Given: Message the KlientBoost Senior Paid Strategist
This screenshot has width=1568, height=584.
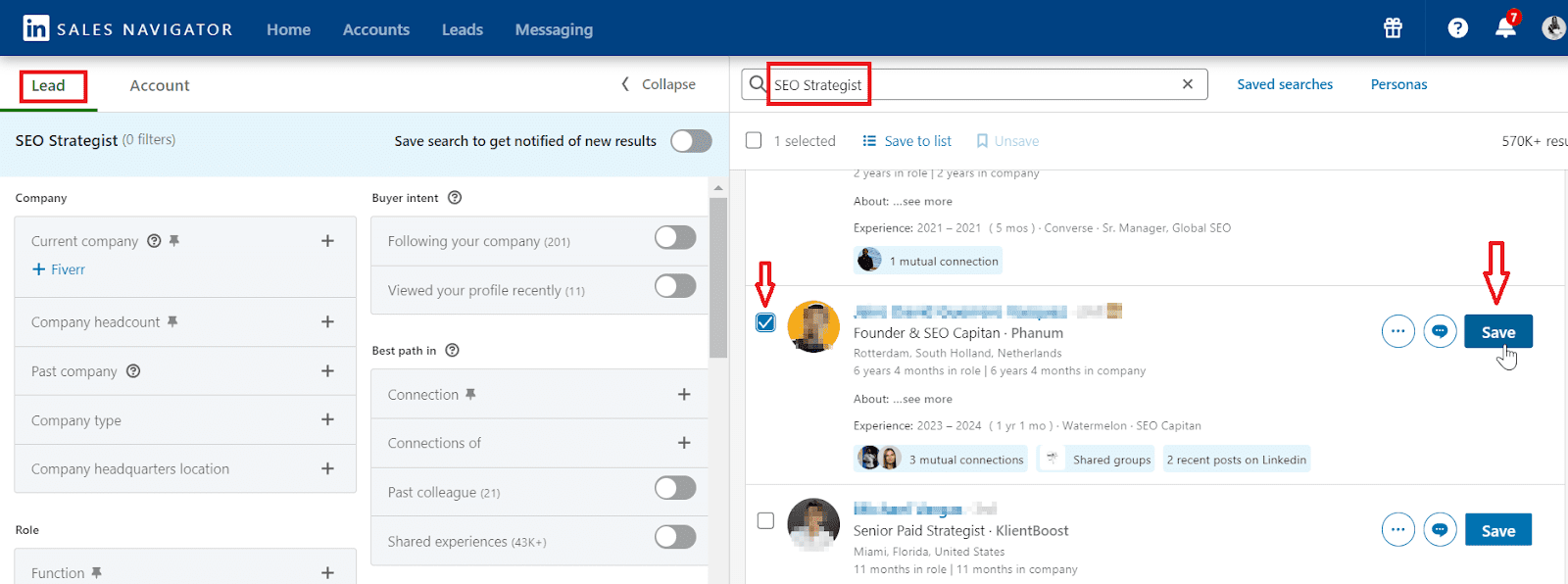Looking at the screenshot, I should (1440, 530).
